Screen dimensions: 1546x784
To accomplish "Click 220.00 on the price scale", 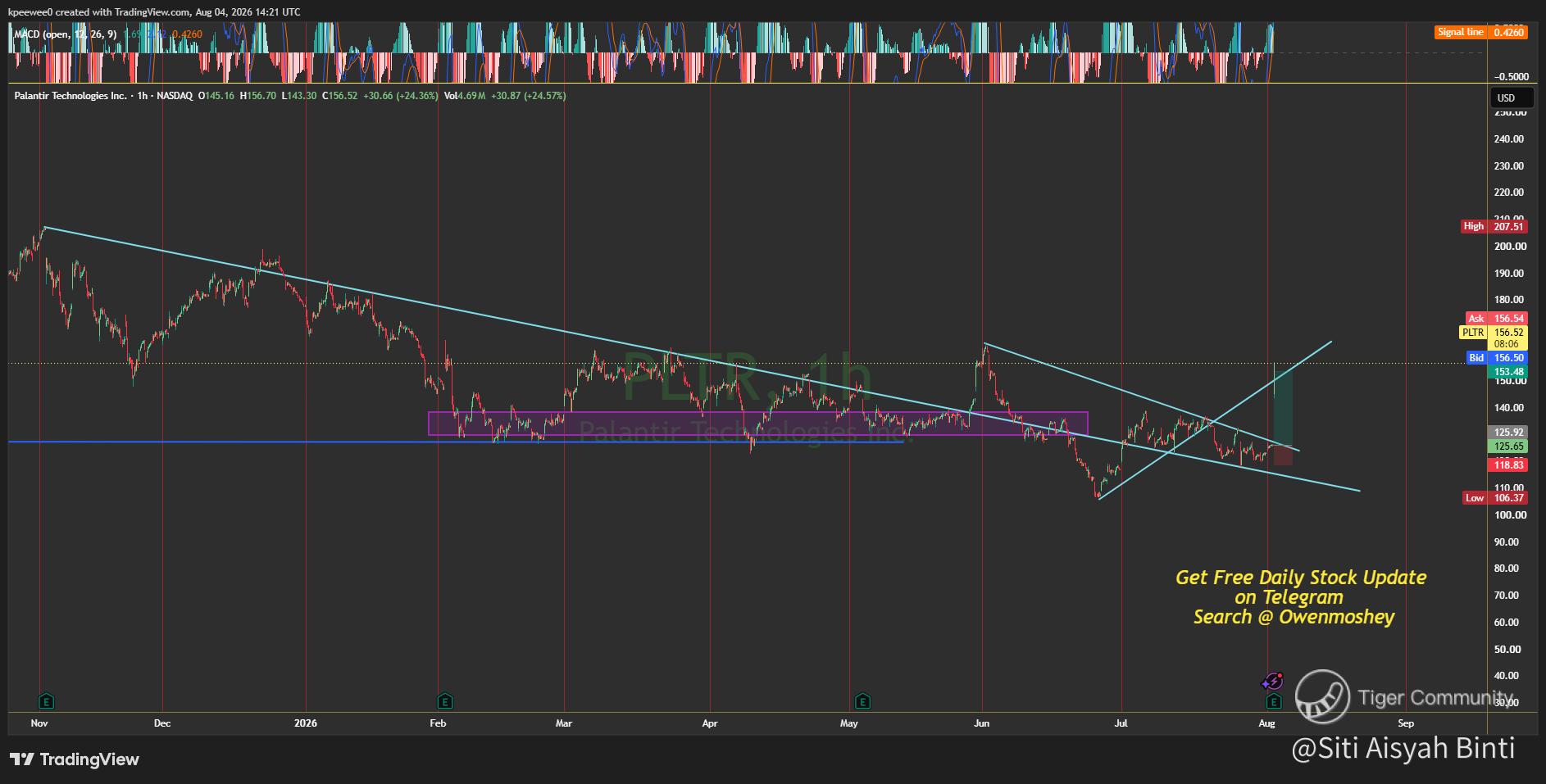I will tap(1509, 193).
